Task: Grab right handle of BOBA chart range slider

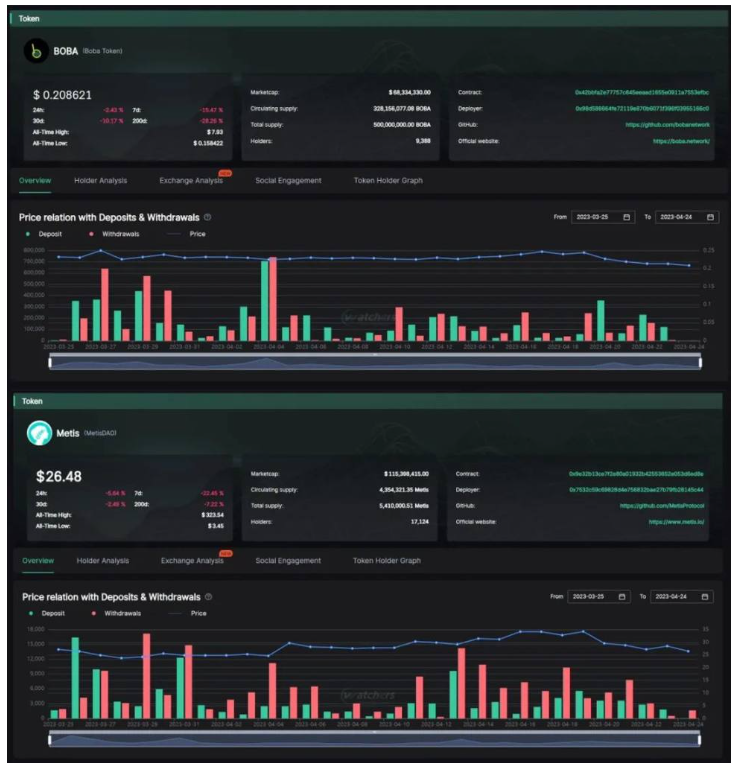Action: pos(700,362)
